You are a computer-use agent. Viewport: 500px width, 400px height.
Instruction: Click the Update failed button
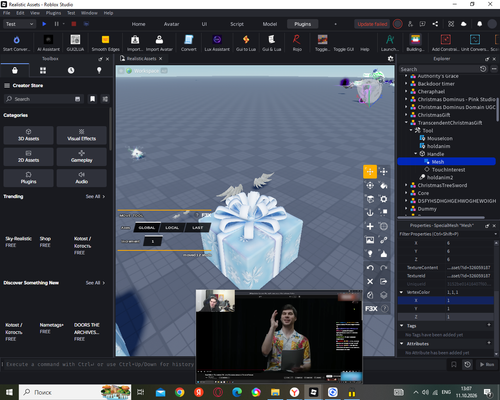(x=372, y=24)
